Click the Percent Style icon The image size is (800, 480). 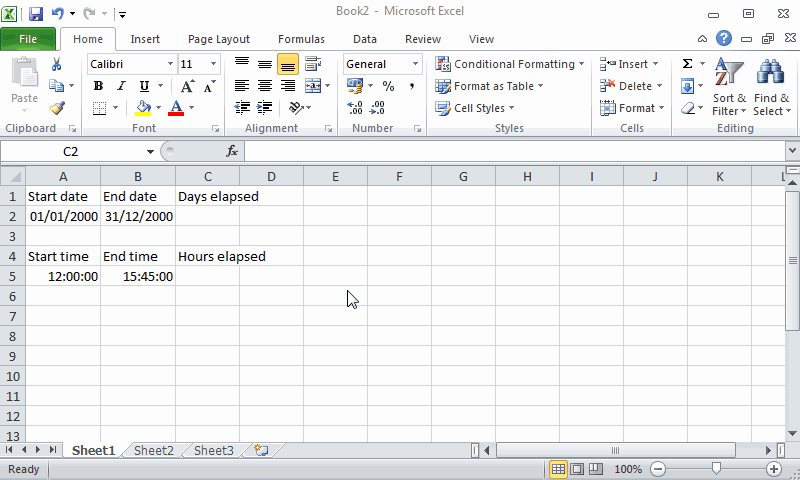pyautogui.click(x=388, y=86)
